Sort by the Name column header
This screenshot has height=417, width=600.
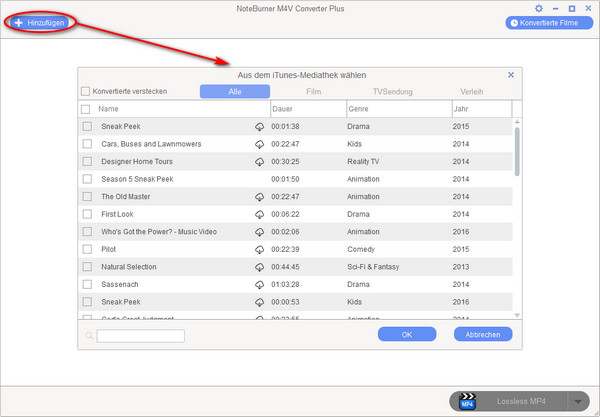(x=108, y=109)
